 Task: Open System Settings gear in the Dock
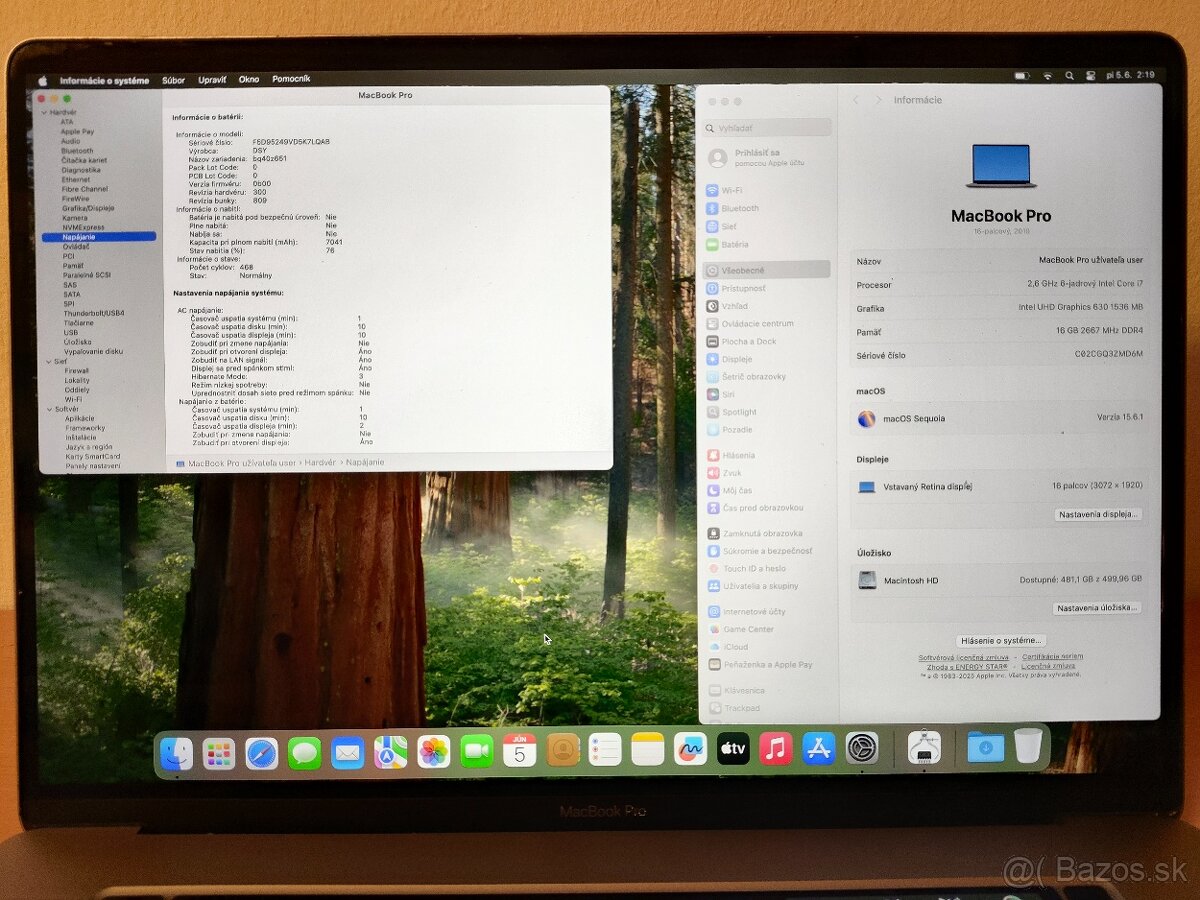(x=862, y=747)
